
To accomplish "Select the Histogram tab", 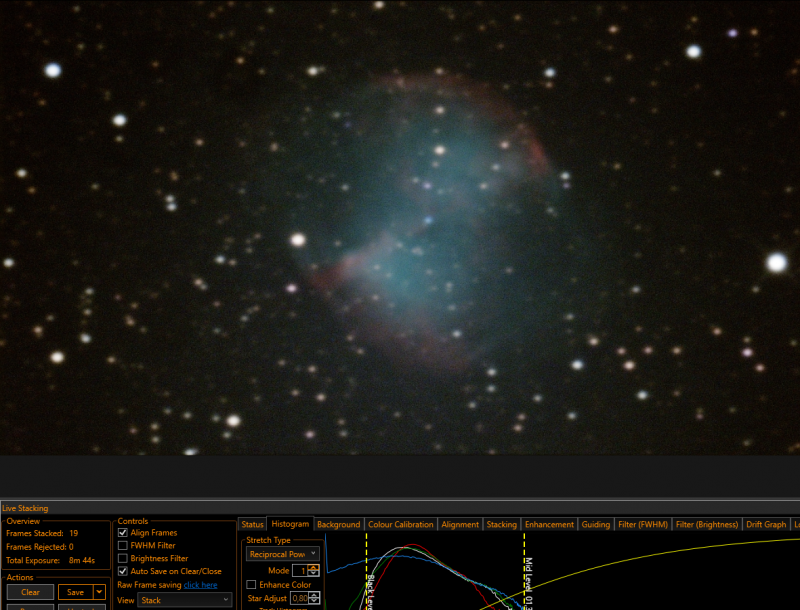I will coord(290,524).
